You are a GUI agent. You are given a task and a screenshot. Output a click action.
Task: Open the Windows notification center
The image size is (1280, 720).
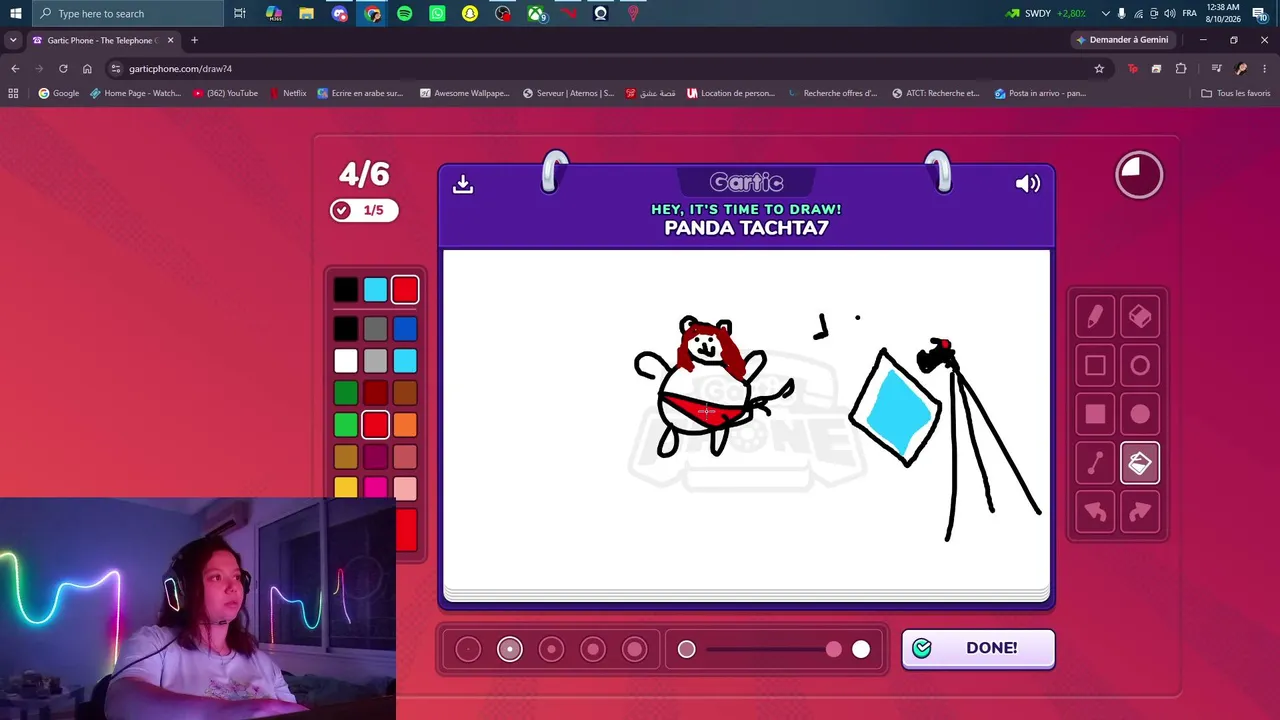coord(1260,13)
